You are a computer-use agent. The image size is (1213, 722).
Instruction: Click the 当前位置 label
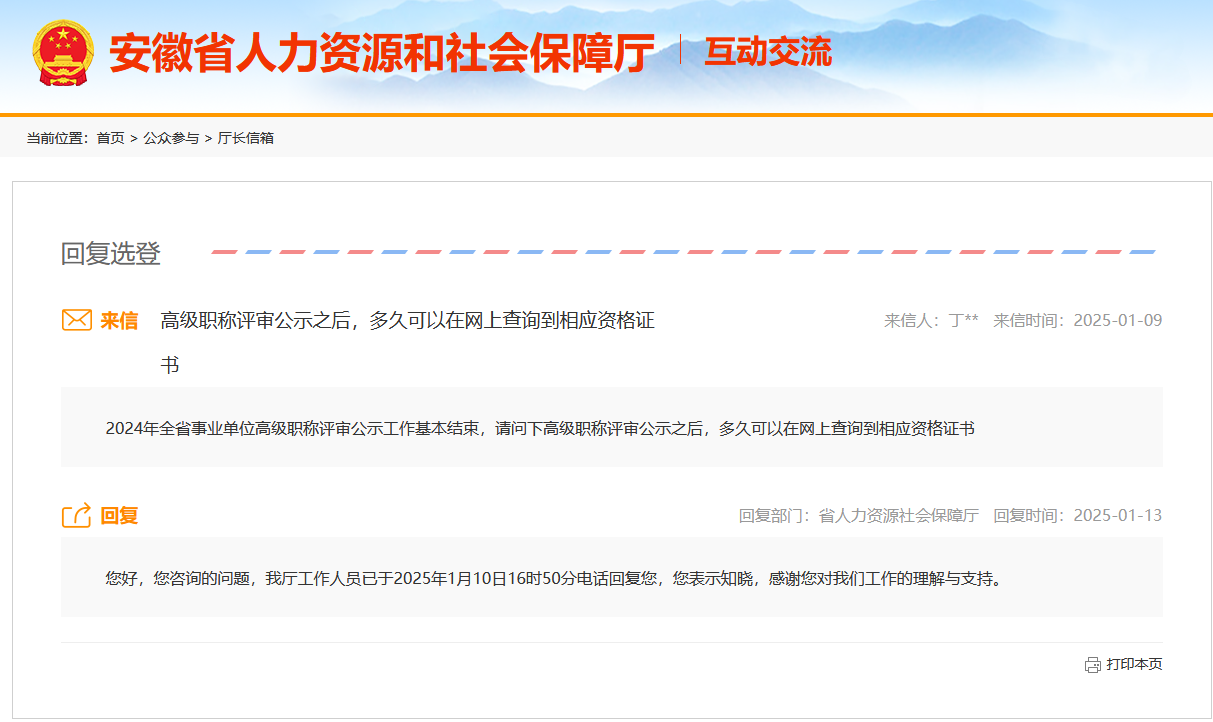(57, 138)
